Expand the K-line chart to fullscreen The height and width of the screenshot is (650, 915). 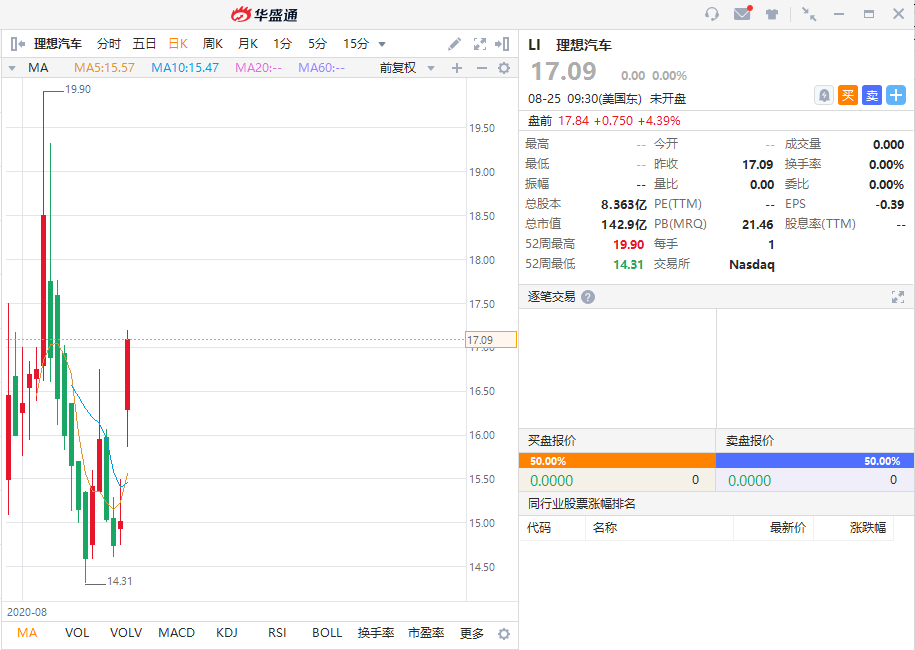pos(479,44)
